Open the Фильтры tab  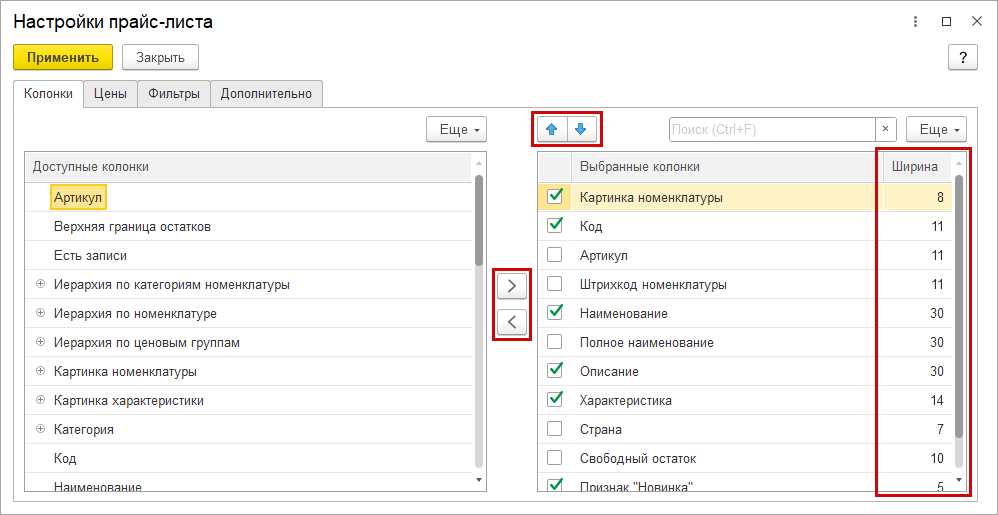[174, 94]
